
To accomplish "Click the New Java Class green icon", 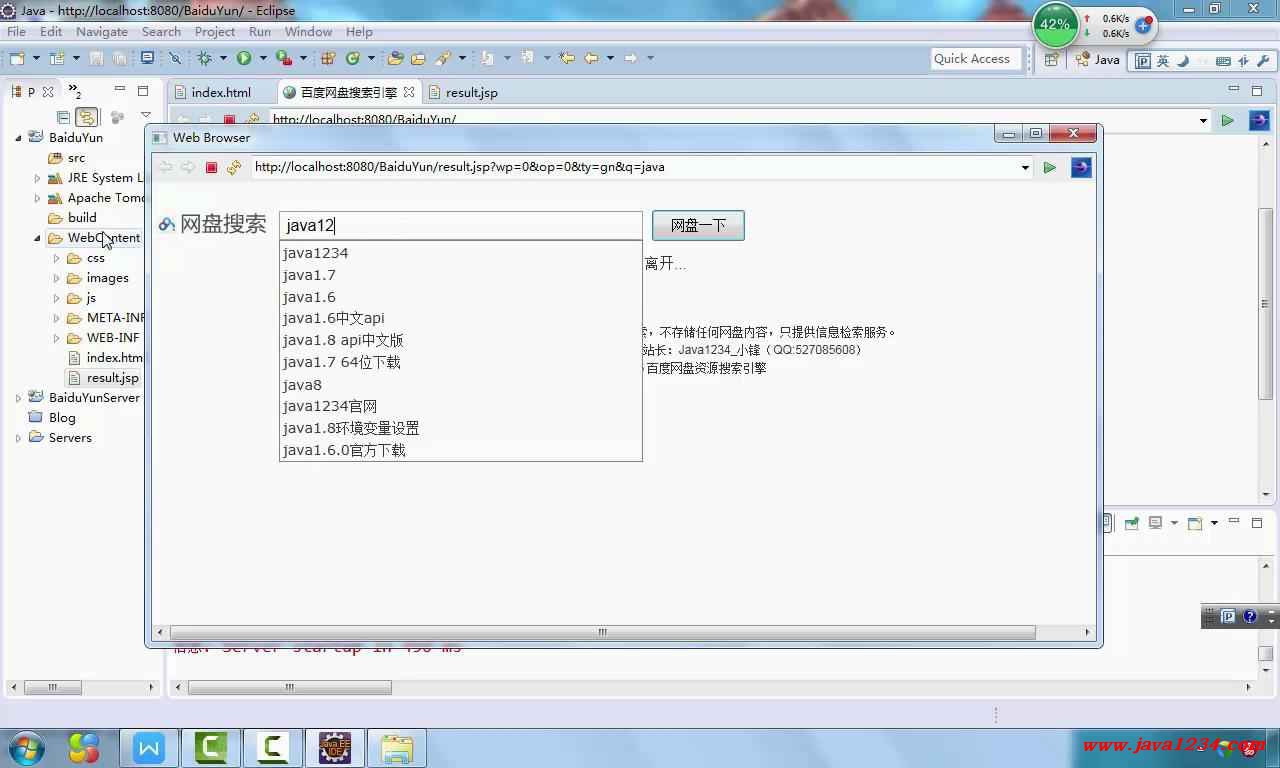I will tap(352, 58).
